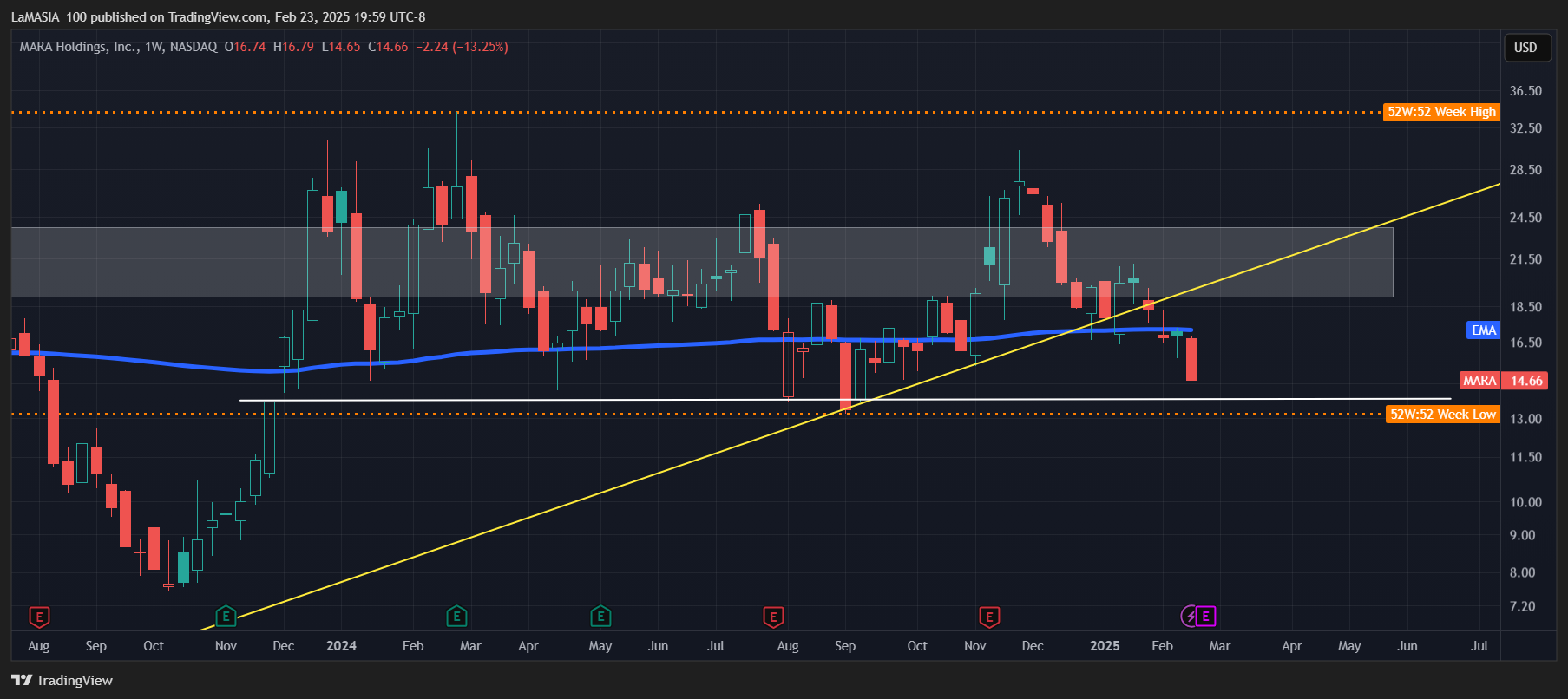Select the gray rectangle resistance zone

(702, 262)
